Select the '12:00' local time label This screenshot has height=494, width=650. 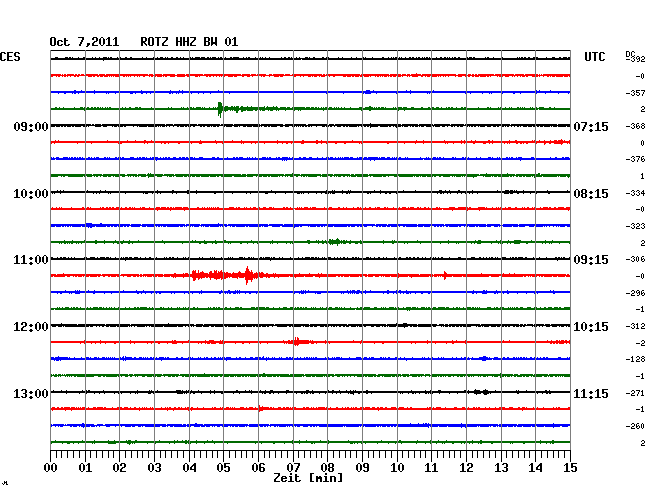point(31,327)
